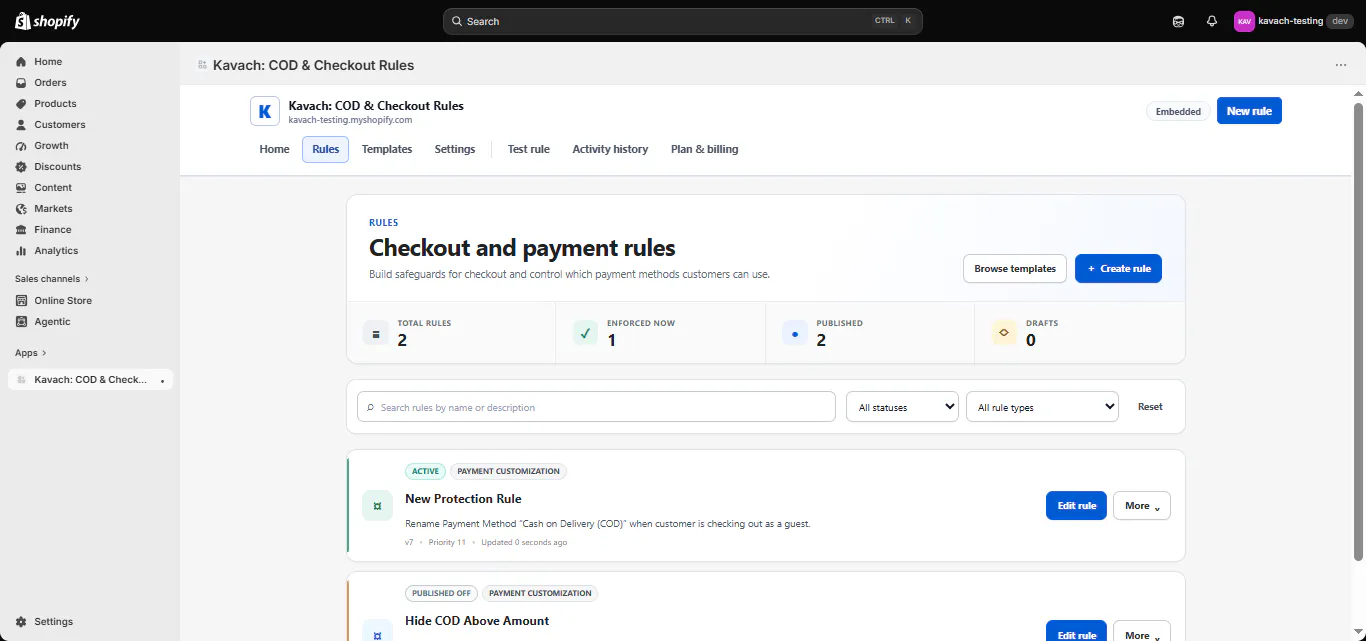This screenshot has height=641, width=1366.
Task: Click the Embedded badge
Action: click(x=1178, y=111)
